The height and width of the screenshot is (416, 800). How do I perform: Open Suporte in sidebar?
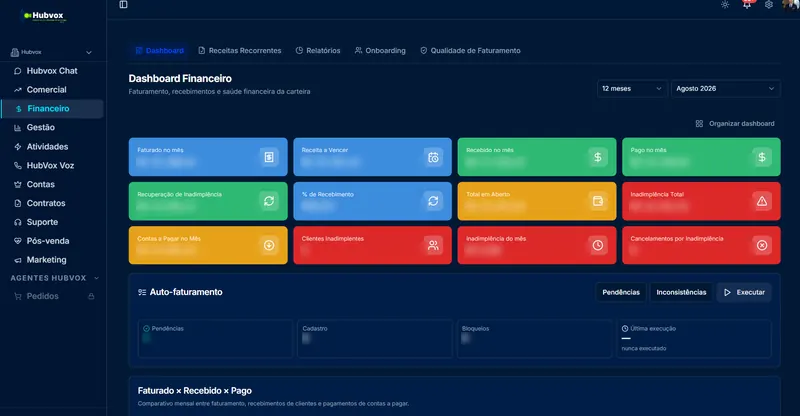(x=52, y=222)
